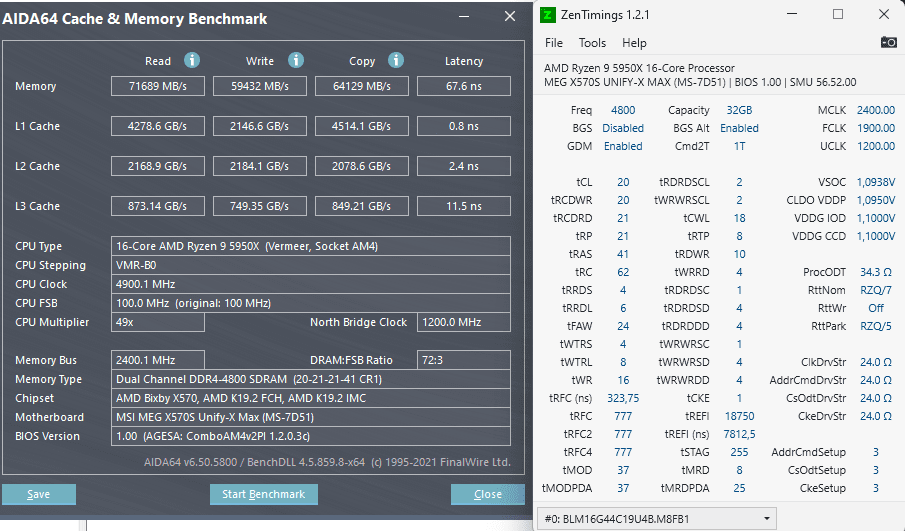905x531 pixels.
Task: Select Memory Read value 71689 MB/s
Action: click(x=158, y=86)
